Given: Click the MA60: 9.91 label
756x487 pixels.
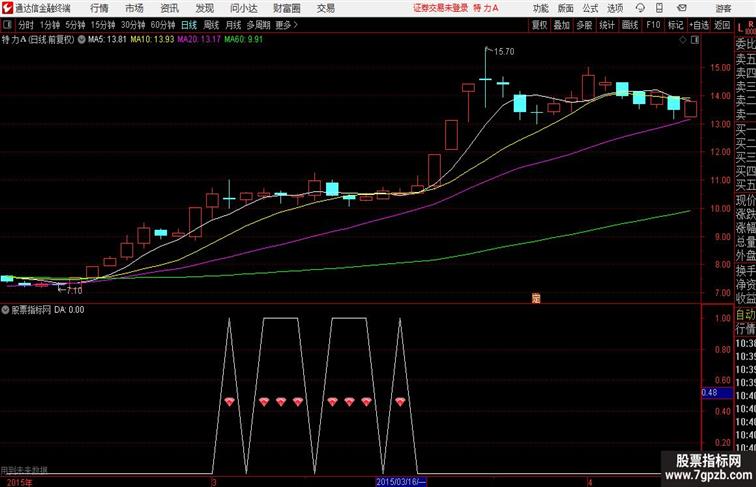Looking at the screenshot, I should point(243,40).
